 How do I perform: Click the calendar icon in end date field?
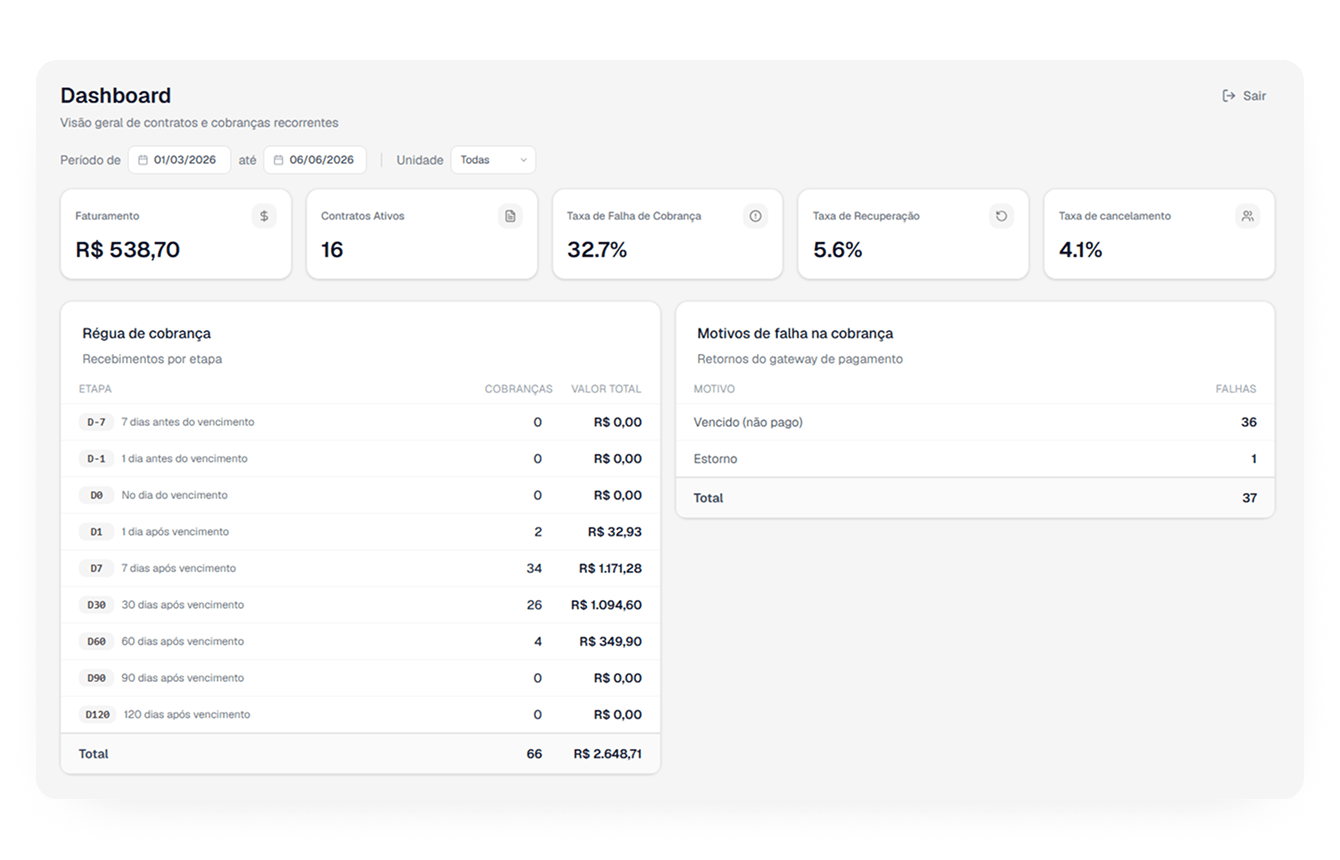click(279, 160)
